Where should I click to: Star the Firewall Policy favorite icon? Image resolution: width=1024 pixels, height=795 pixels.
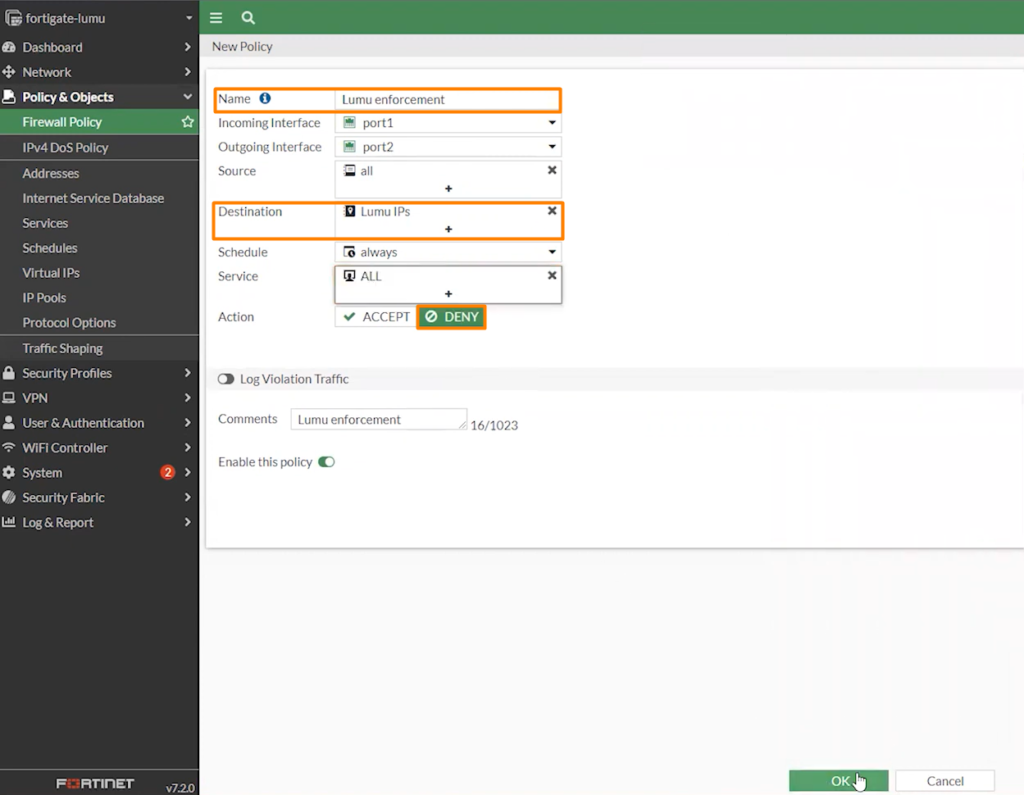click(x=187, y=122)
